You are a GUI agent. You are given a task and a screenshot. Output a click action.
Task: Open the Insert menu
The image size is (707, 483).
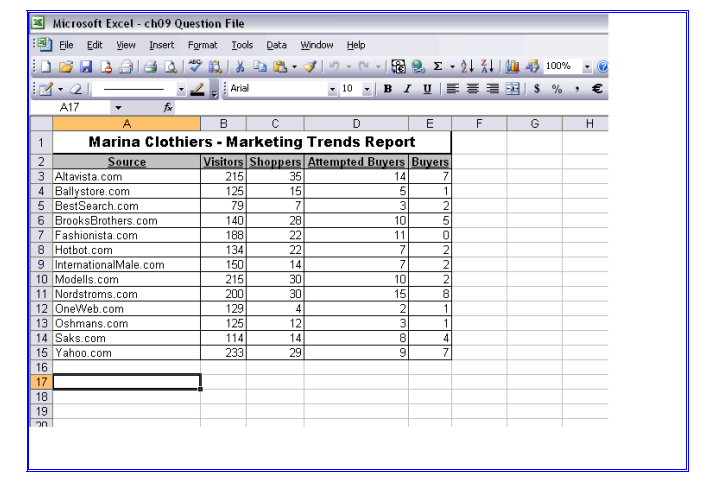click(x=161, y=45)
